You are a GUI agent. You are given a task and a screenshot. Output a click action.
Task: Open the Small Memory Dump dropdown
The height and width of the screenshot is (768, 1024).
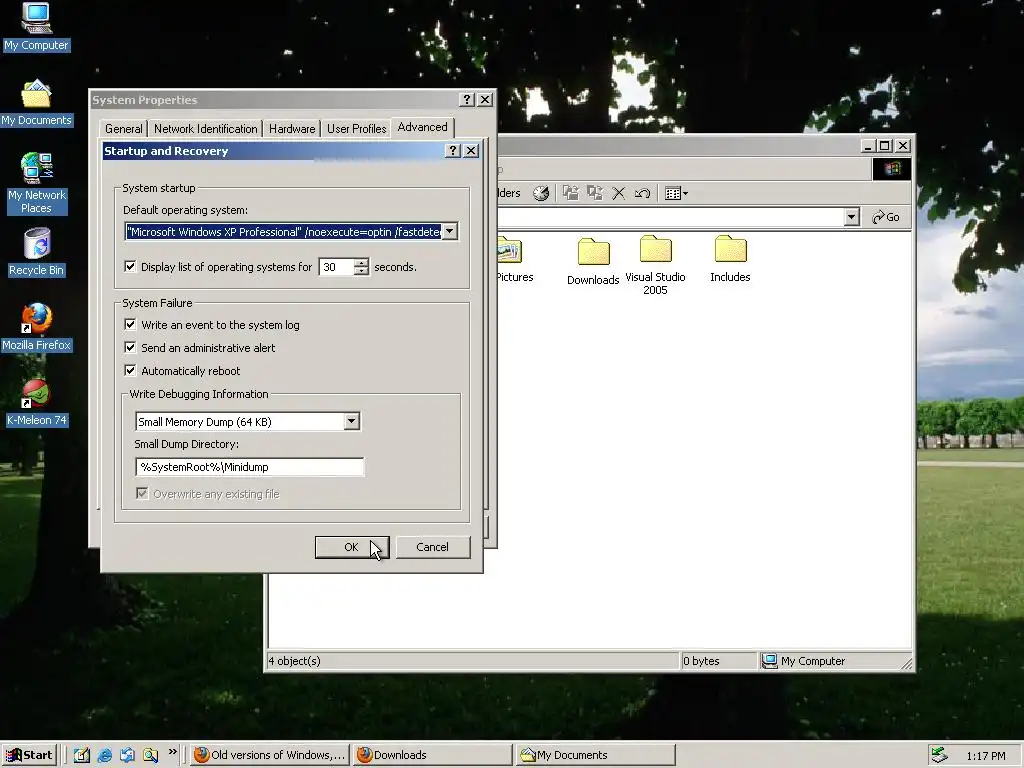point(351,421)
